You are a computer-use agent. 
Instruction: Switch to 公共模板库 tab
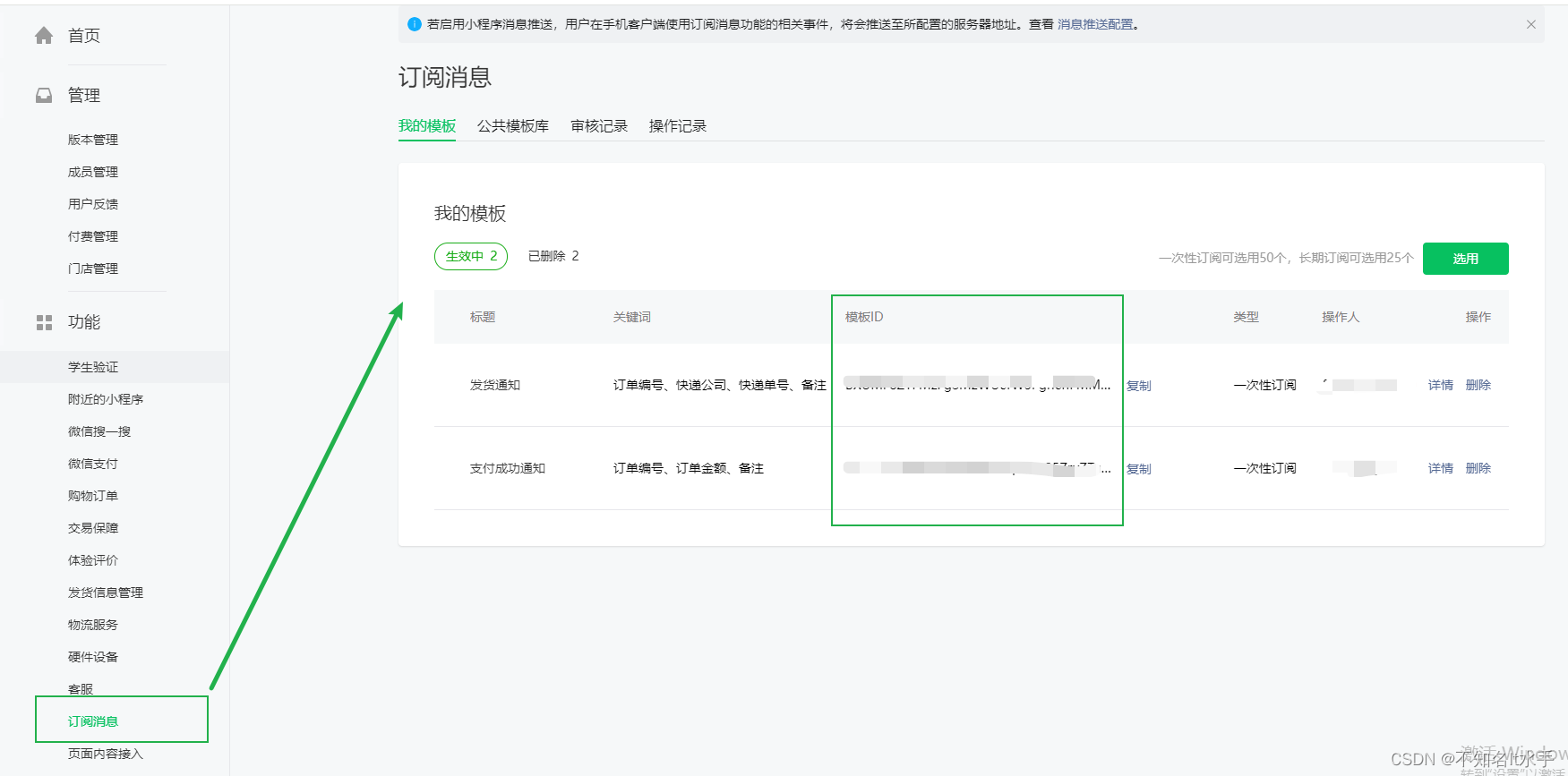pyautogui.click(x=513, y=126)
